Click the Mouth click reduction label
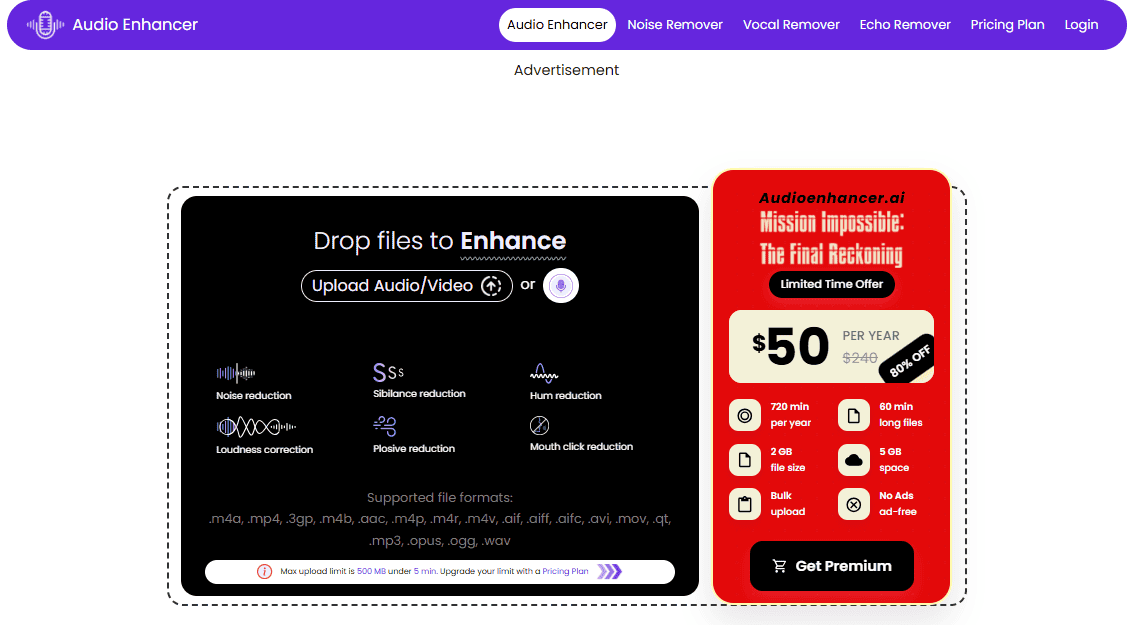The image size is (1137, 625). pyautogui.click(x=582, y=447)
